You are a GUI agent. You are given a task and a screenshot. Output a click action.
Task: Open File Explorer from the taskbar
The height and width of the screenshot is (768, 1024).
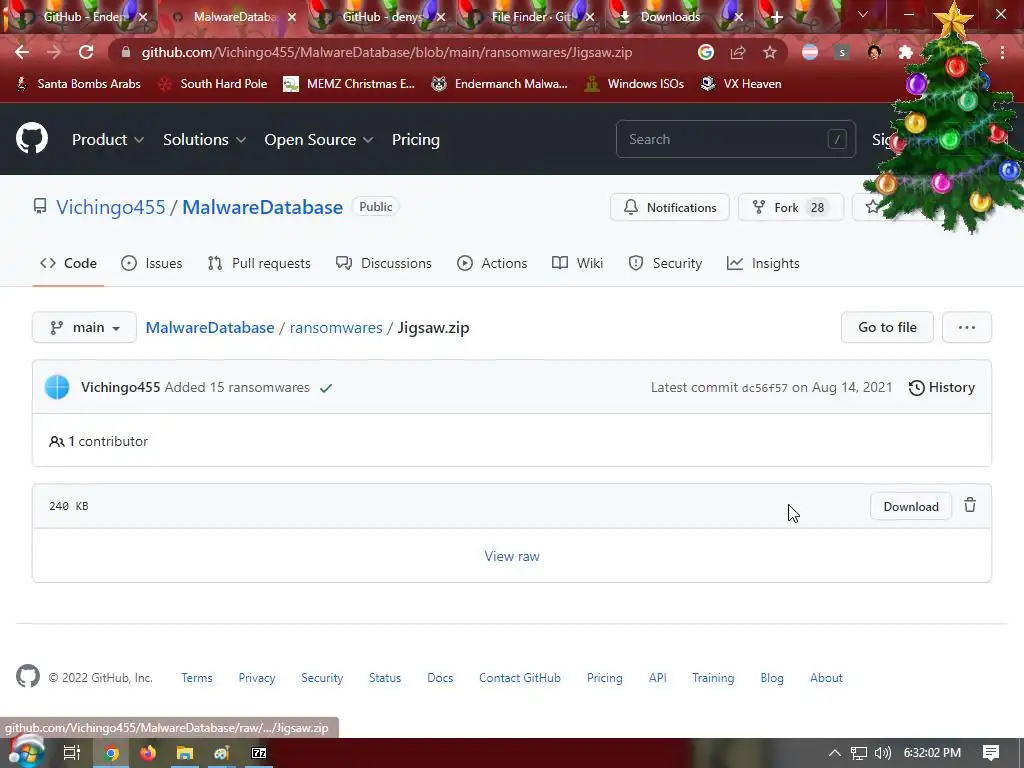click(x=185, y=753)
